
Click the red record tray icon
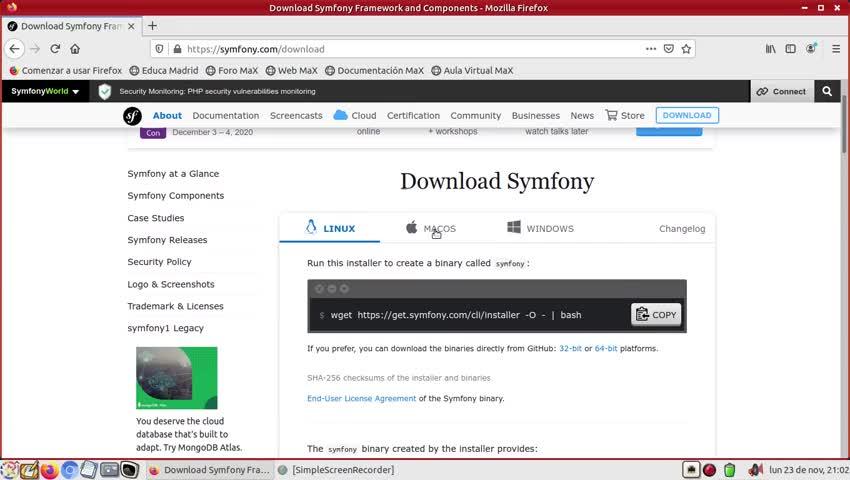point(709,470)
